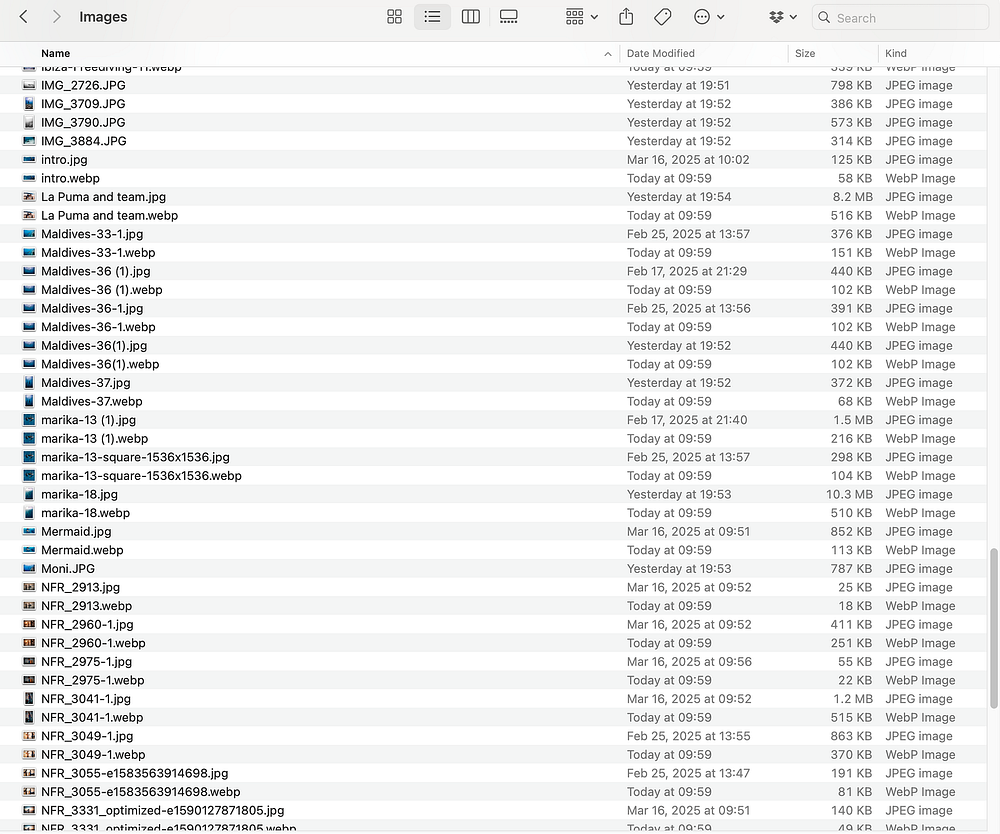Select Maldives-36 (1).webp file name
The image size is (1000, 834).
click(x=102, y=289)
